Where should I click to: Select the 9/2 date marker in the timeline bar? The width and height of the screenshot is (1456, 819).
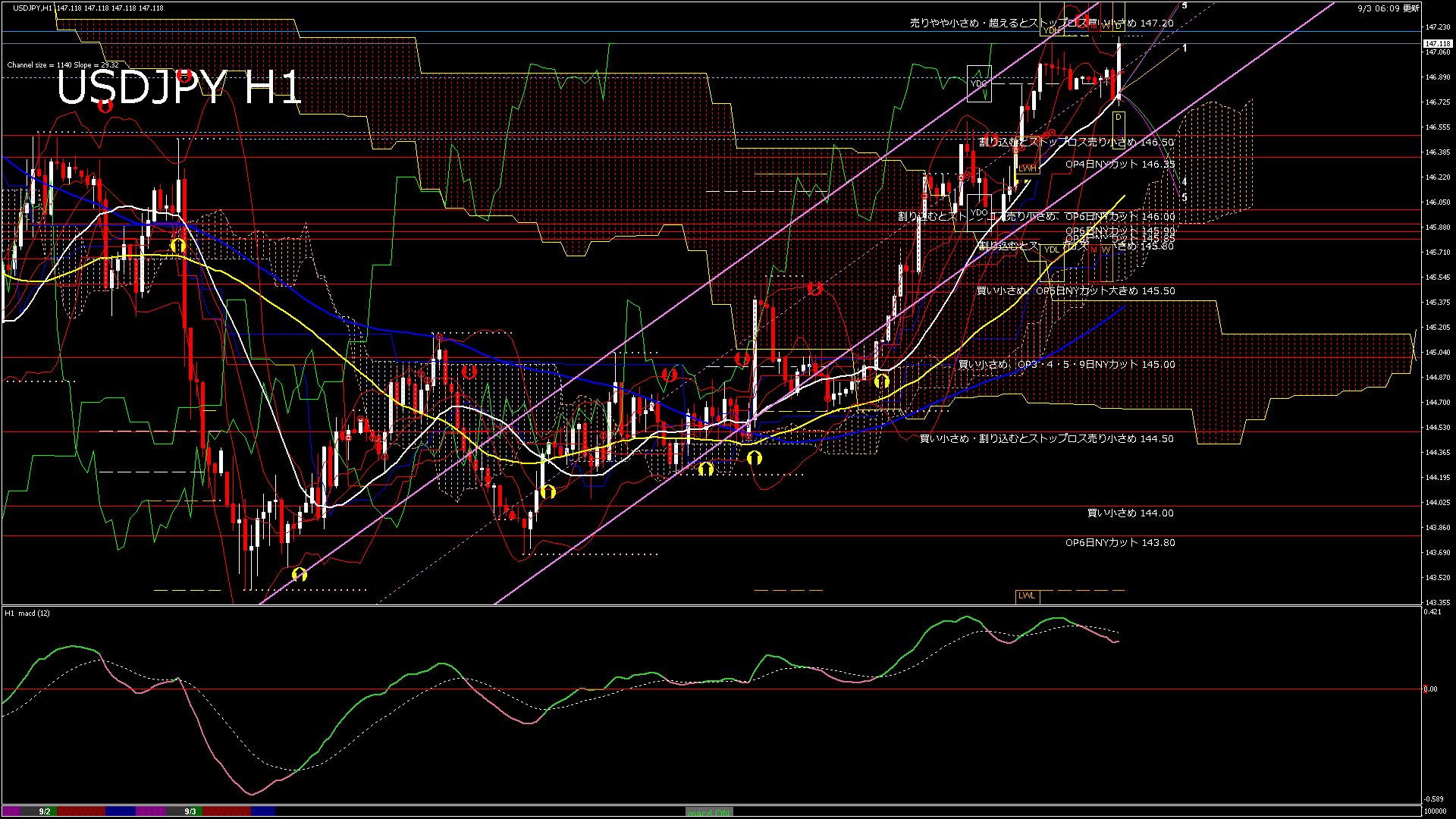point(45,811)
